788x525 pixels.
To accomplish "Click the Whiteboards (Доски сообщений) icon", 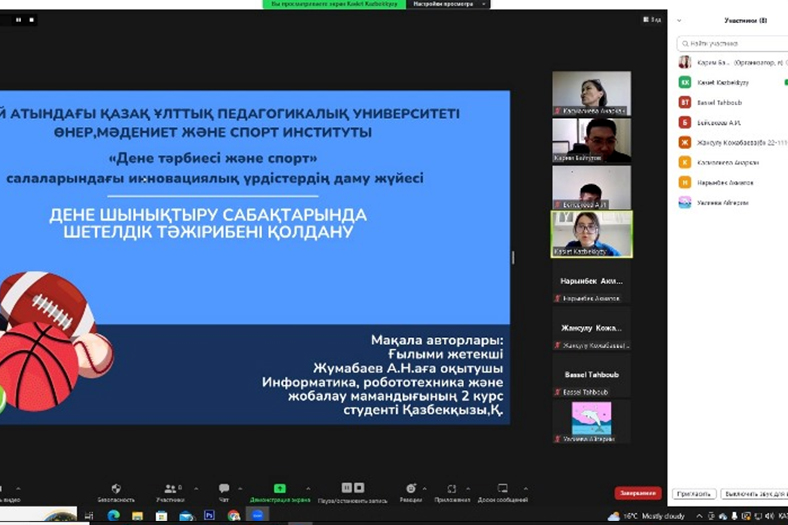I will [x=502, y=489].
